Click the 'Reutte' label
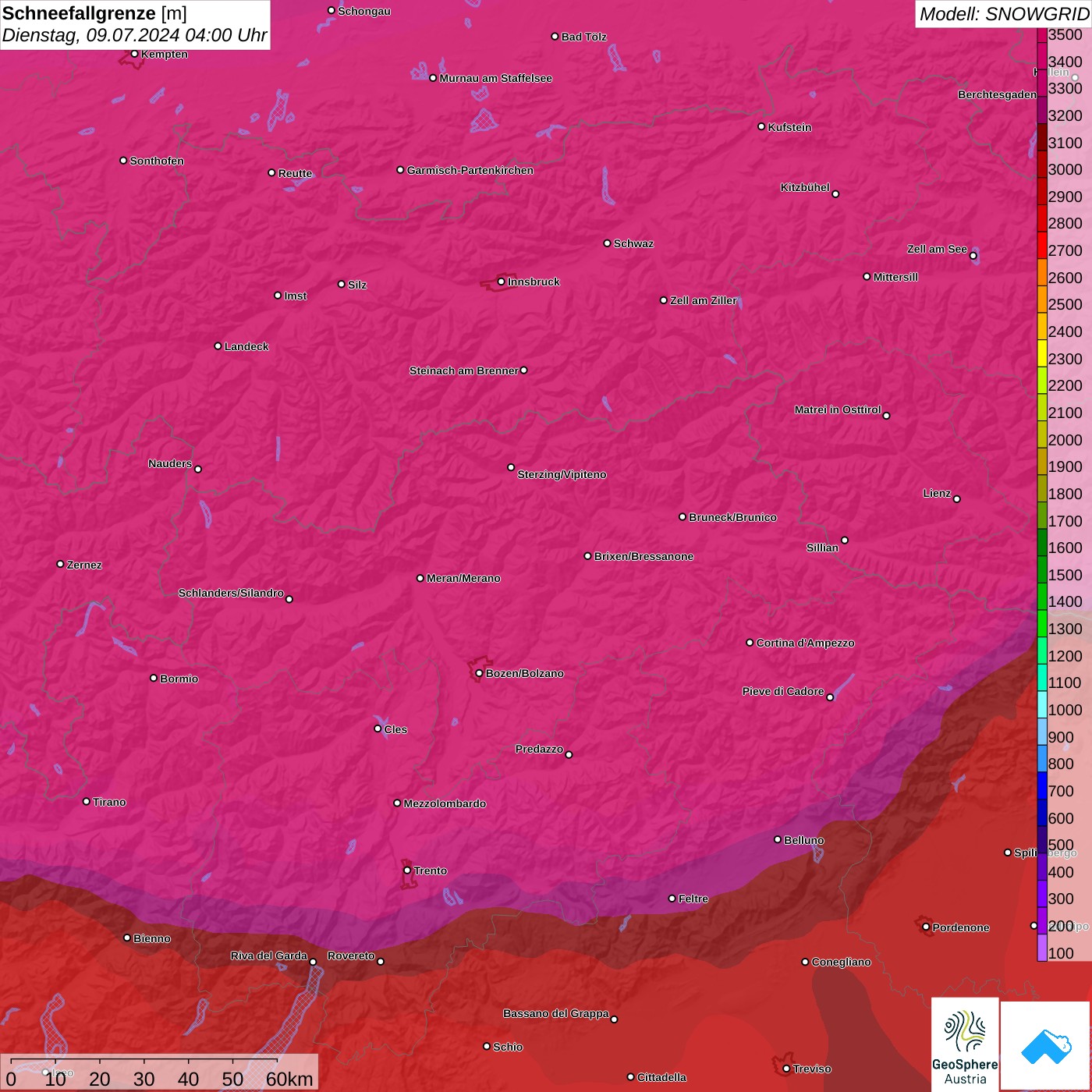 (x=295, y=173)
